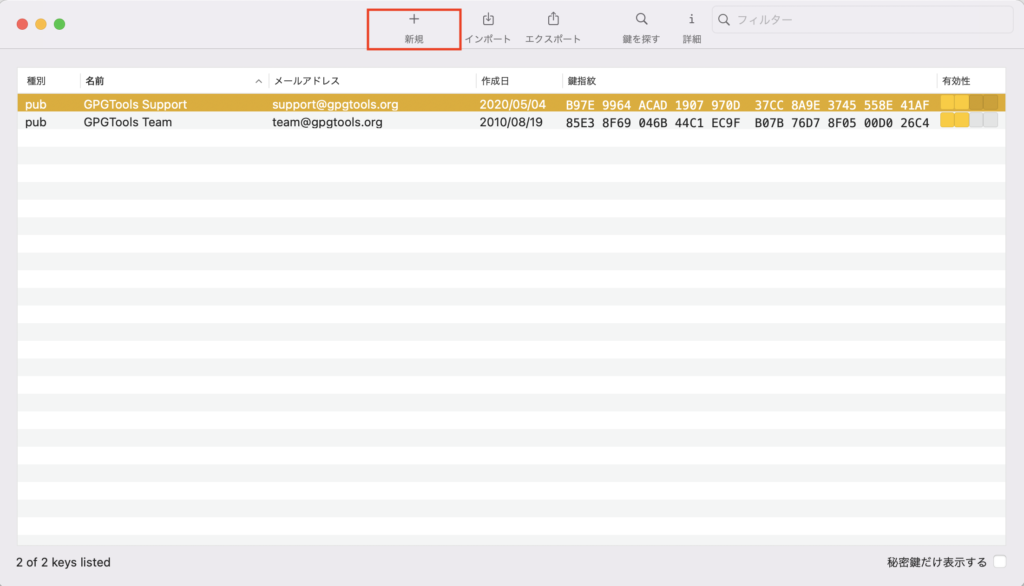
Task: Click the エクスポート (Export) share icon
Action: point(553,19)
